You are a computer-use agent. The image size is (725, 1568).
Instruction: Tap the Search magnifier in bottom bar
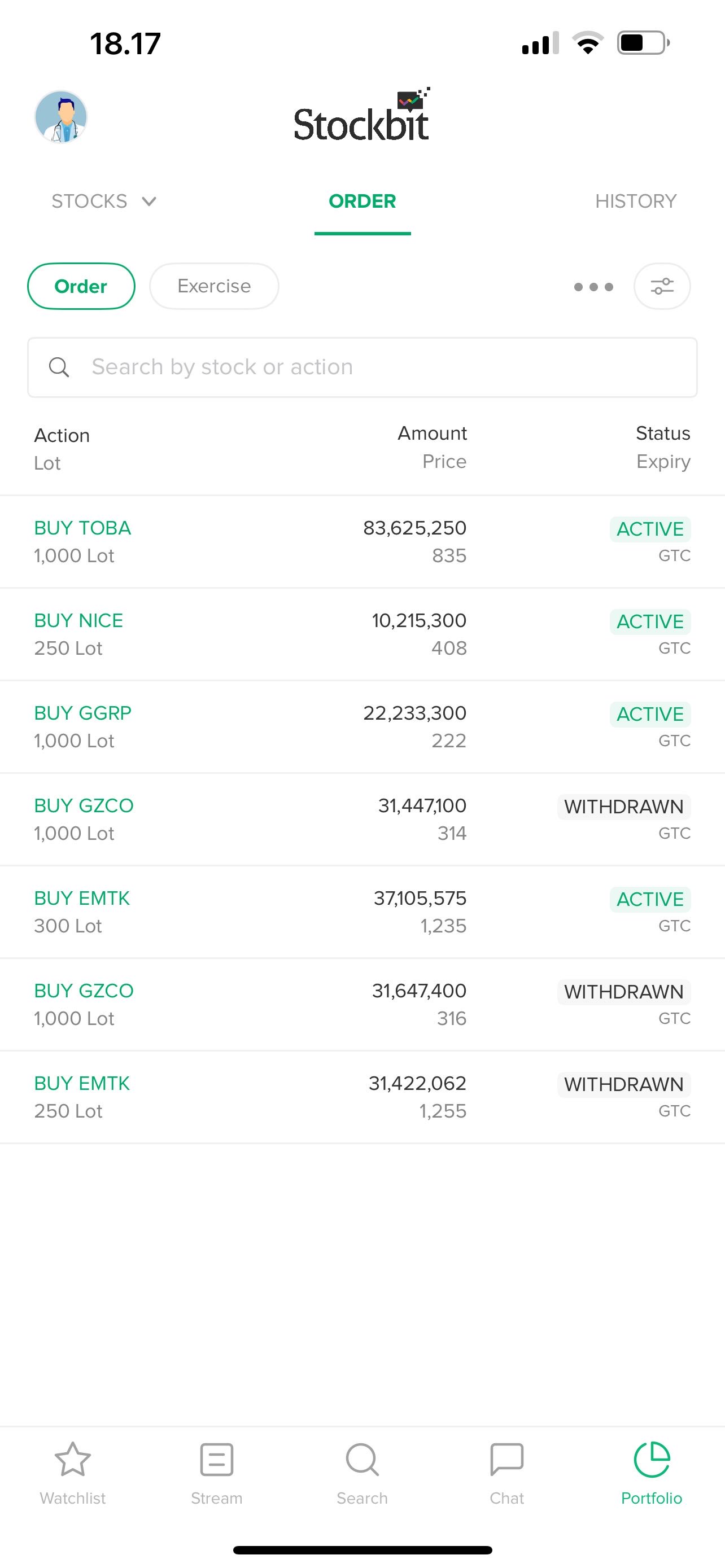pos(362,1460)
